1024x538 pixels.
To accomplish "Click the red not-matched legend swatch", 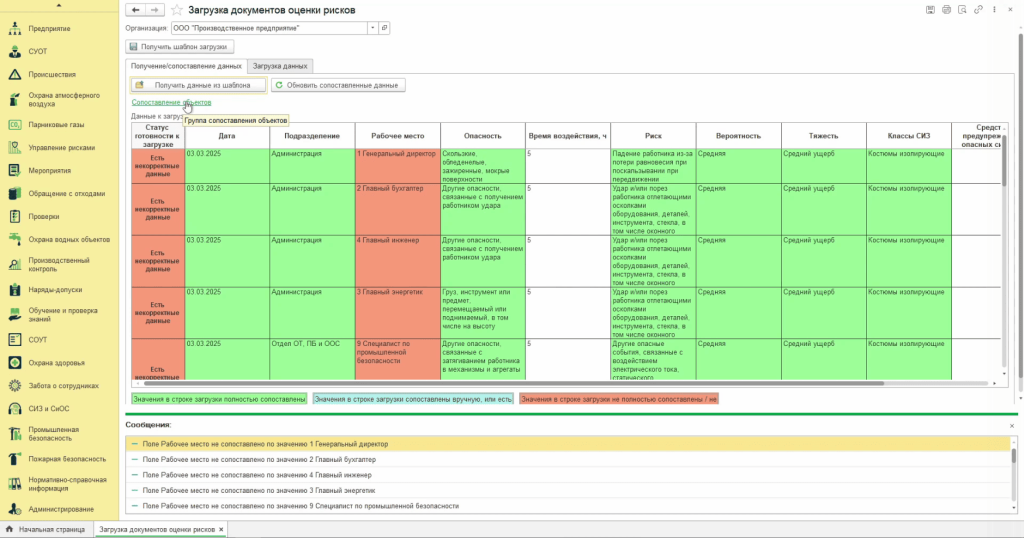I will tap(619, 399).
